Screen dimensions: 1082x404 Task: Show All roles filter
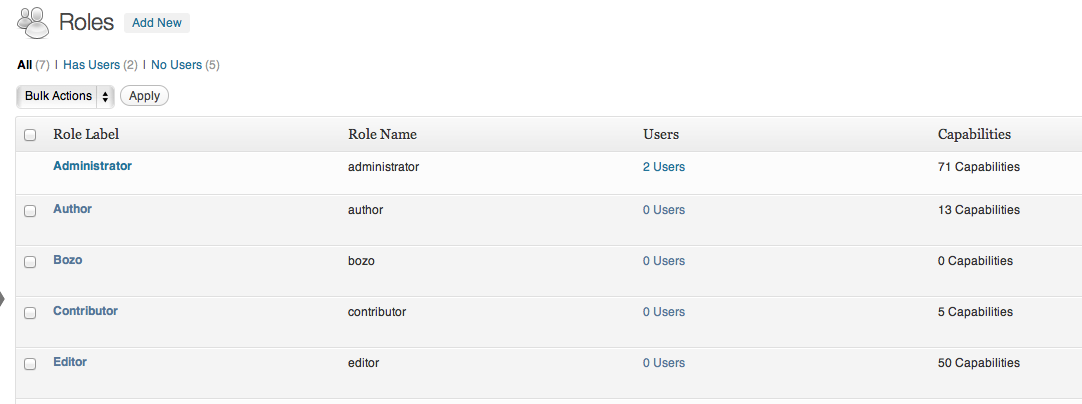click(x=25, y=65)
